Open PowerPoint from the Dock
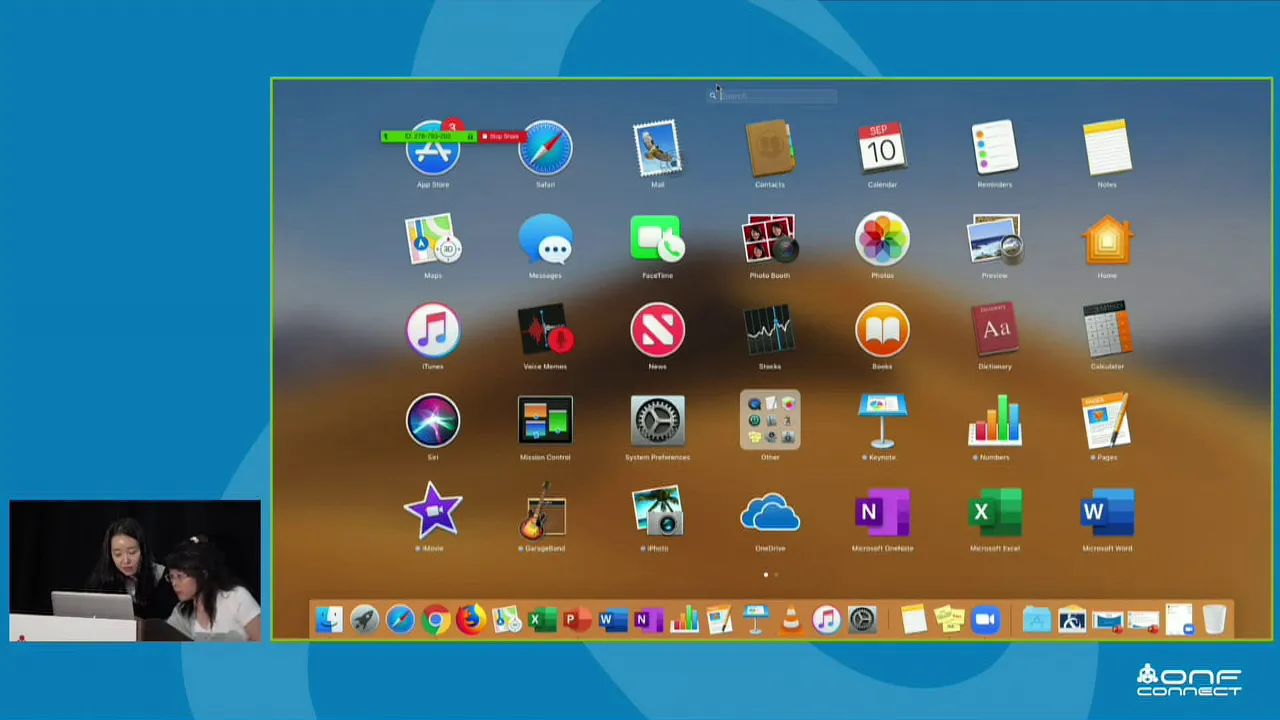The width and height of the screenshot is (1280, 720). tap(577, 620)
